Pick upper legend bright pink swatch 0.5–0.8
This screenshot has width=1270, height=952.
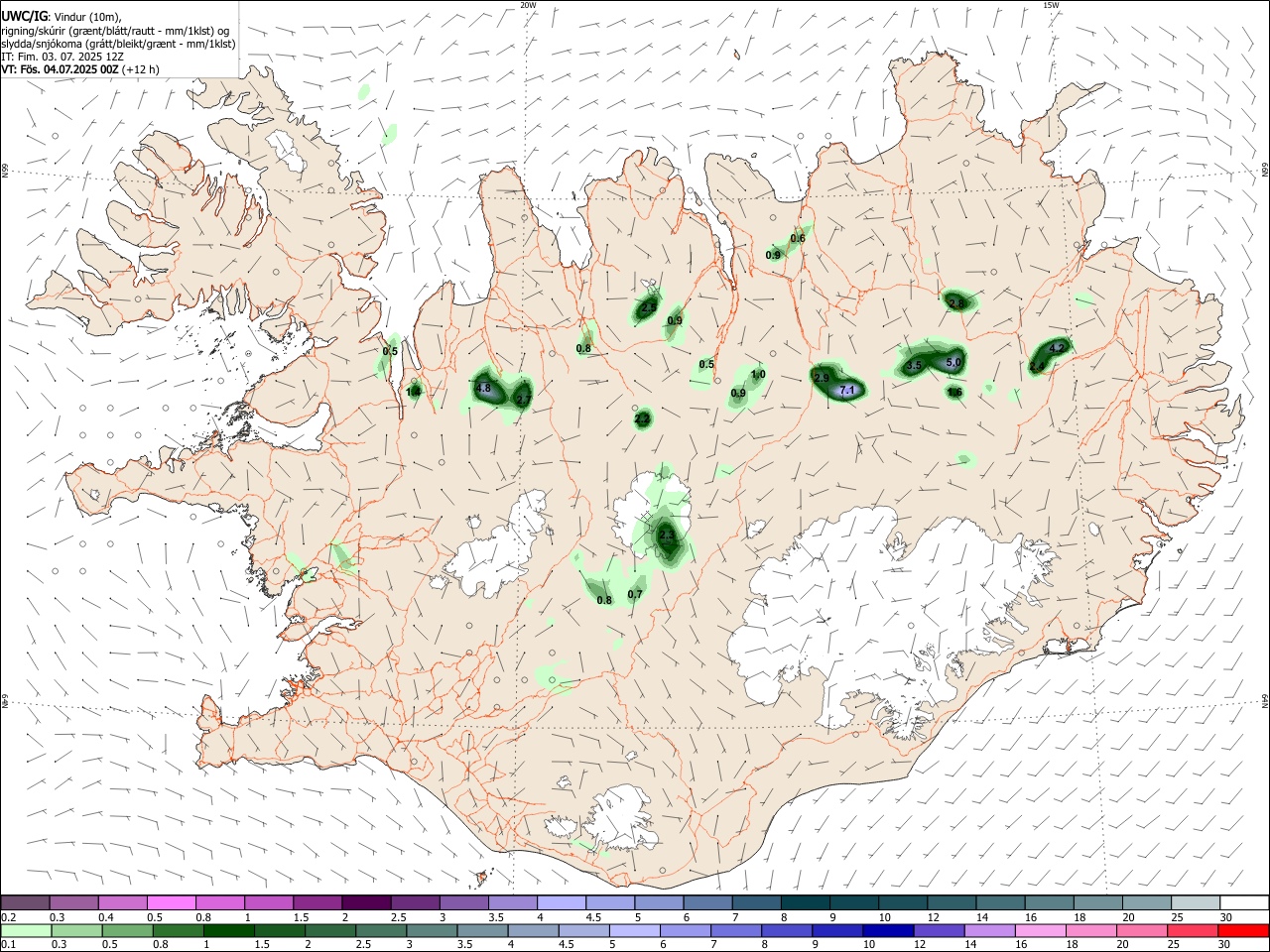(x=171, y=902)
